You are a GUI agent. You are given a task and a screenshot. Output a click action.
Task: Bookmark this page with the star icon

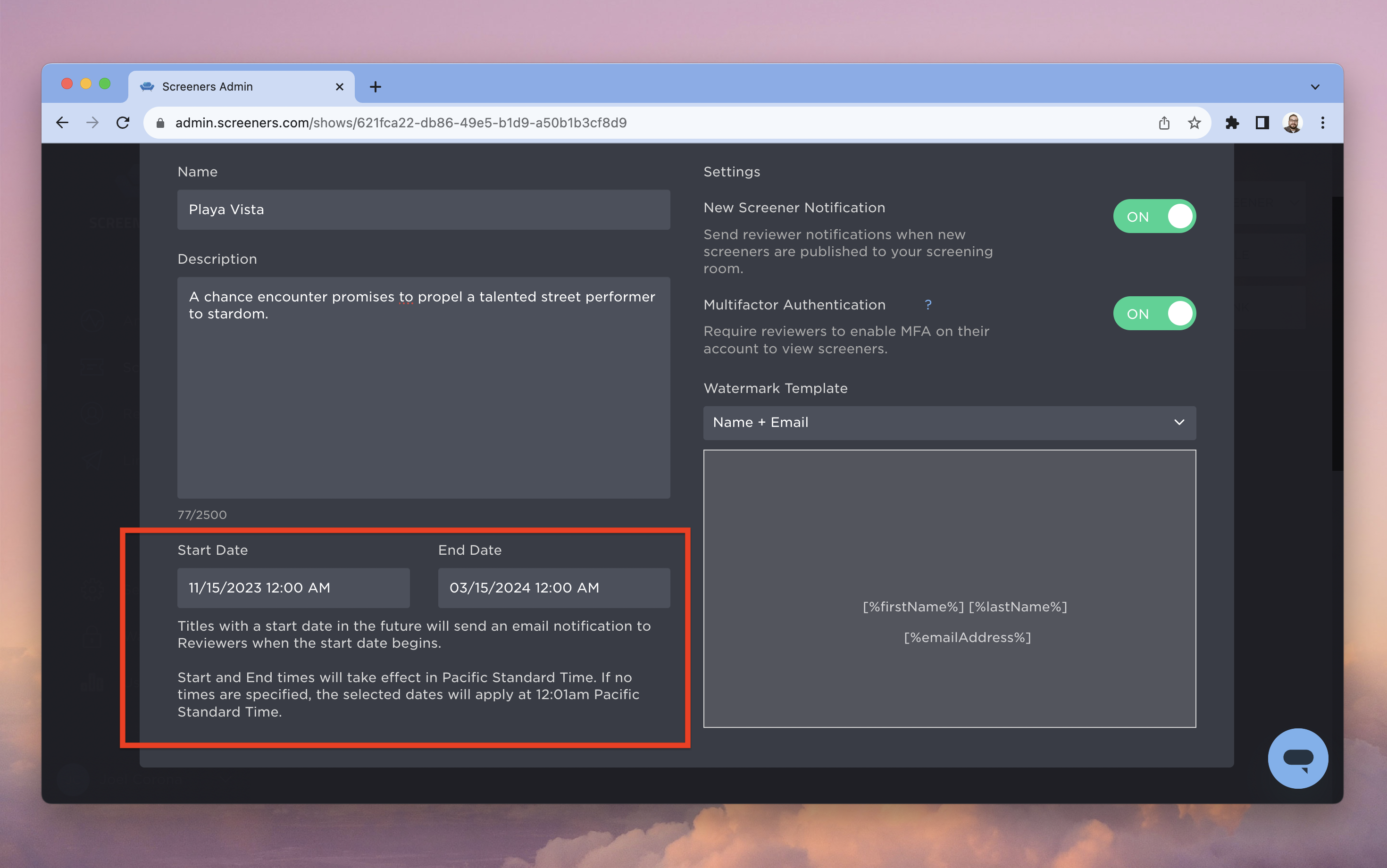click(x=1194, y=123)
